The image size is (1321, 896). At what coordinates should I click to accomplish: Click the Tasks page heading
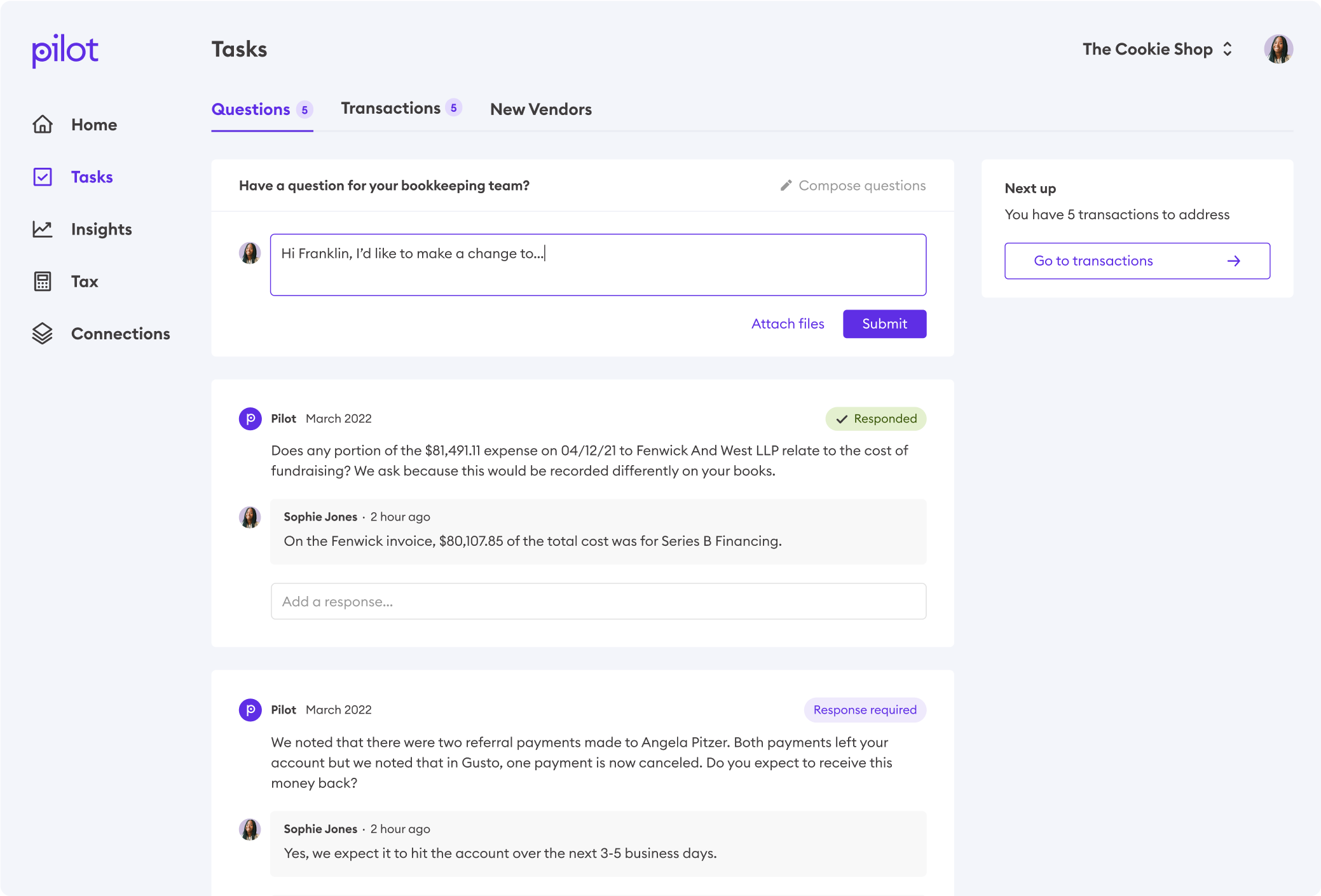coord(239,50)
